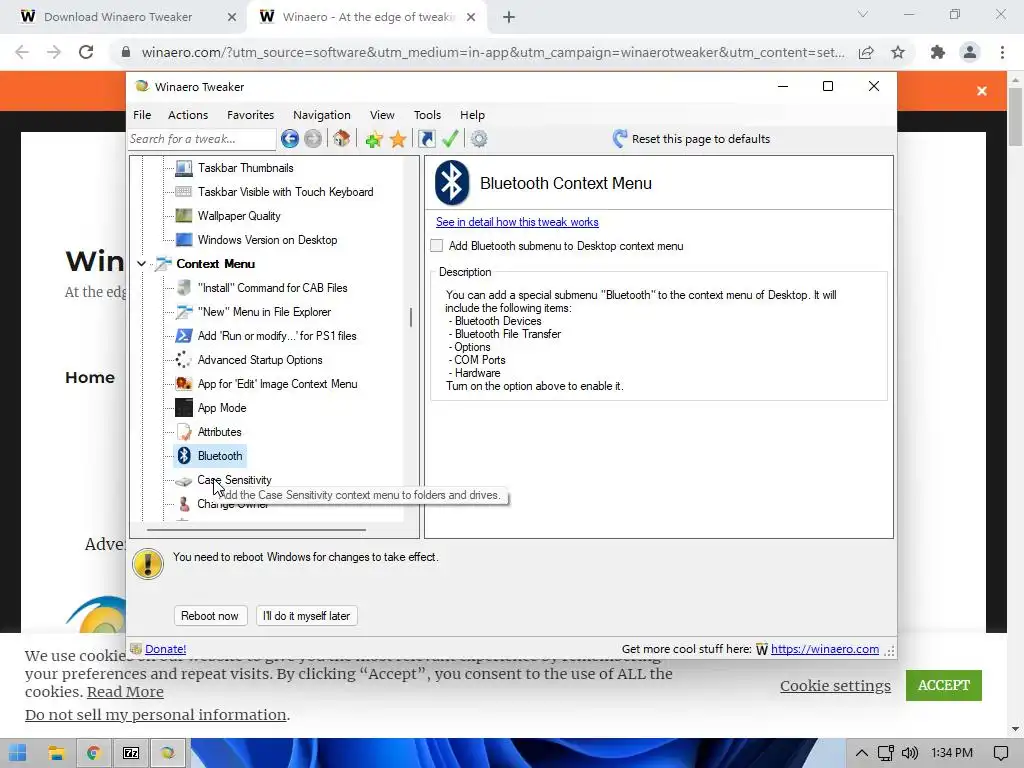This screenshot has width=1024, height=768.
Task: Accept cookies with the ACCEPT button
Action: 944,685
